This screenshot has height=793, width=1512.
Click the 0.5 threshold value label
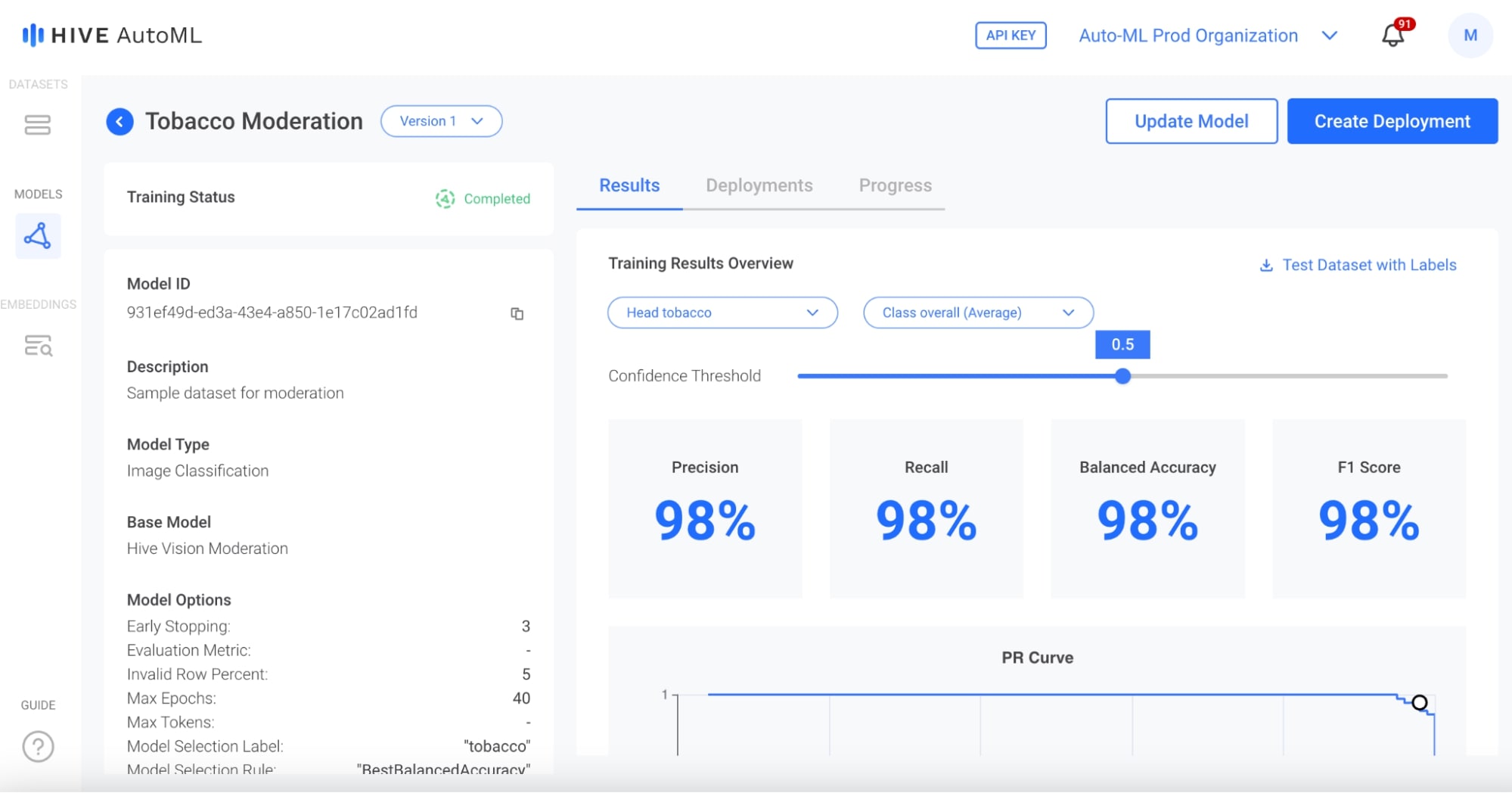click(1122, 344)
